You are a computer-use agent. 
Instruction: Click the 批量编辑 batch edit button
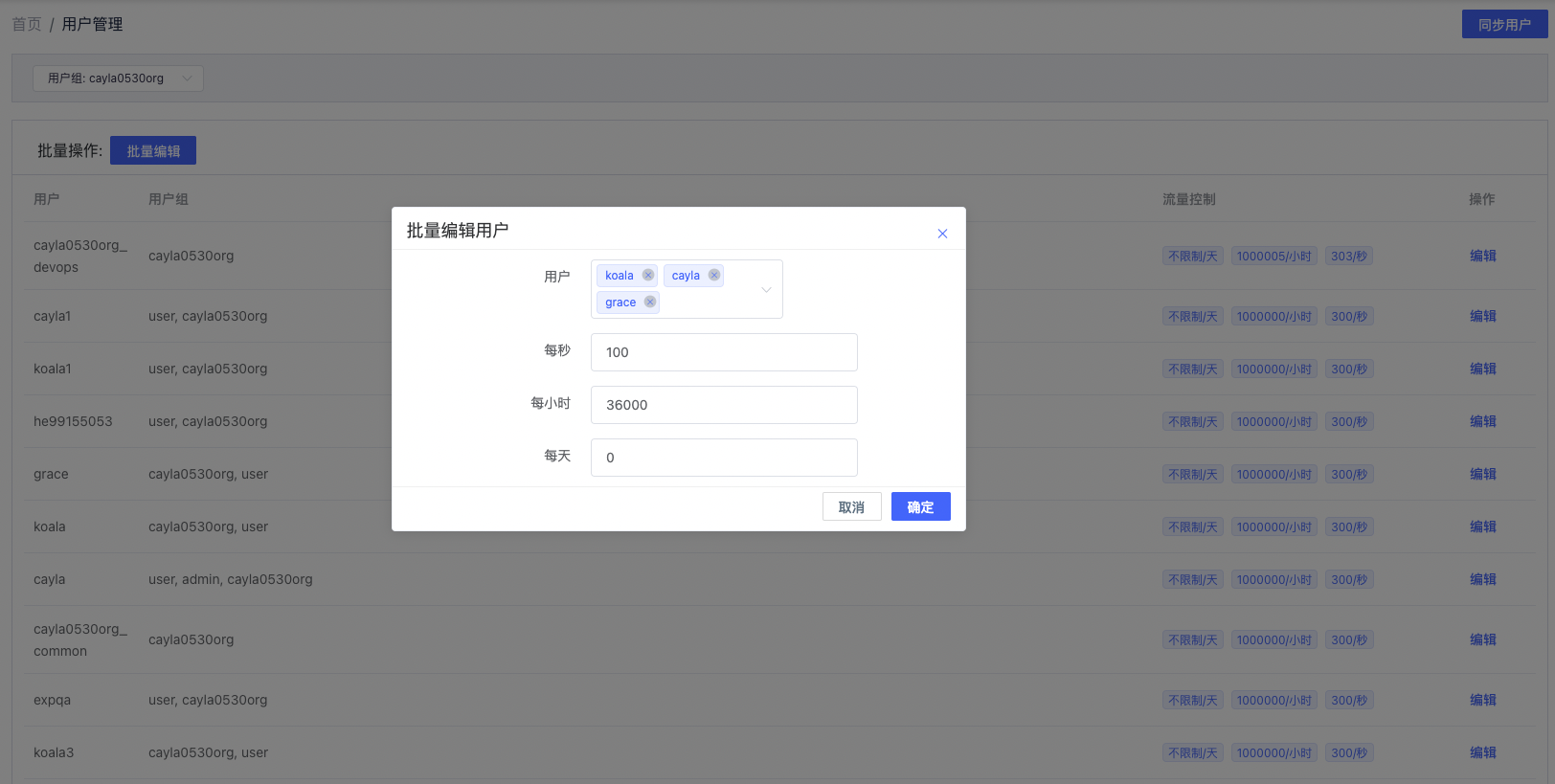click(x=153, y=150)
